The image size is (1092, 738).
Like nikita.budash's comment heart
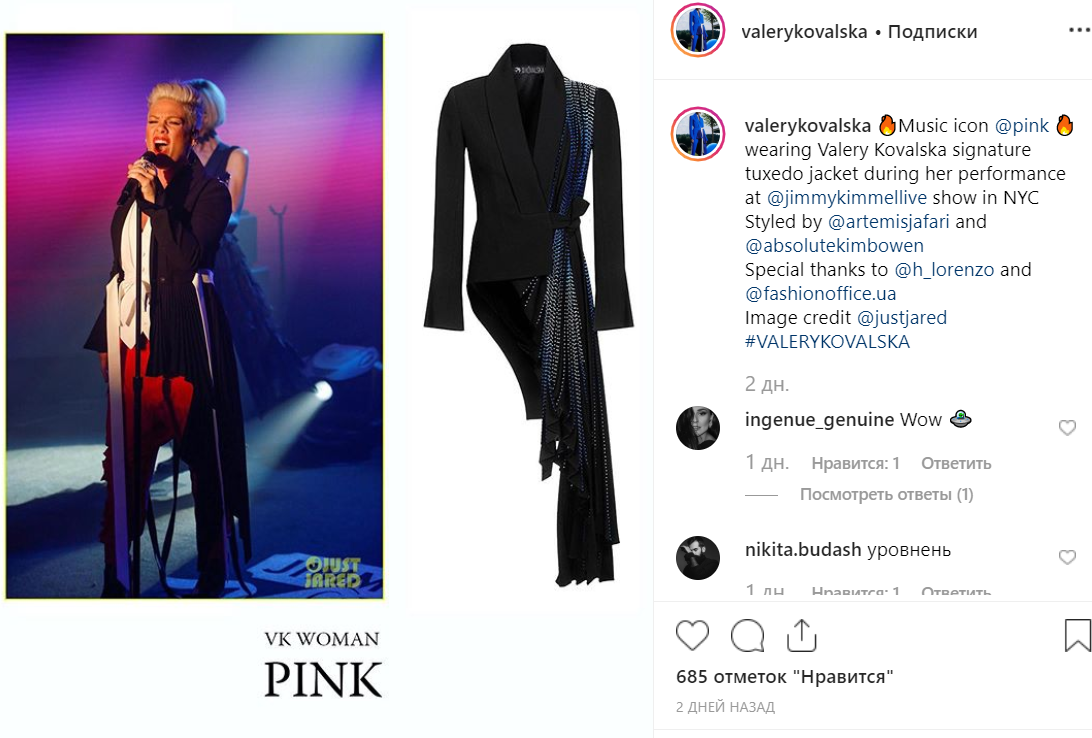point(1067,557)
